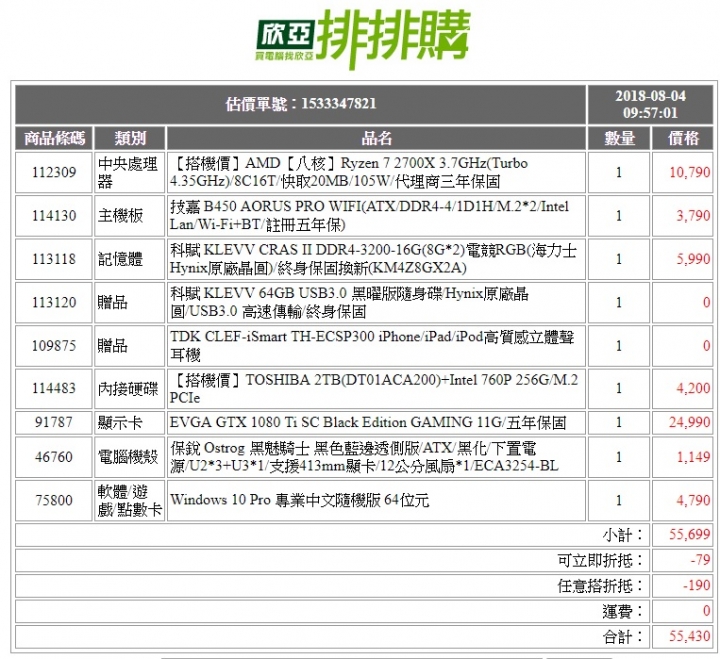Image resolution: width=720 pixels, height=659 pixels.
Task: Click the 電腦機殼 category cell
Action: (x=128, y=457)
